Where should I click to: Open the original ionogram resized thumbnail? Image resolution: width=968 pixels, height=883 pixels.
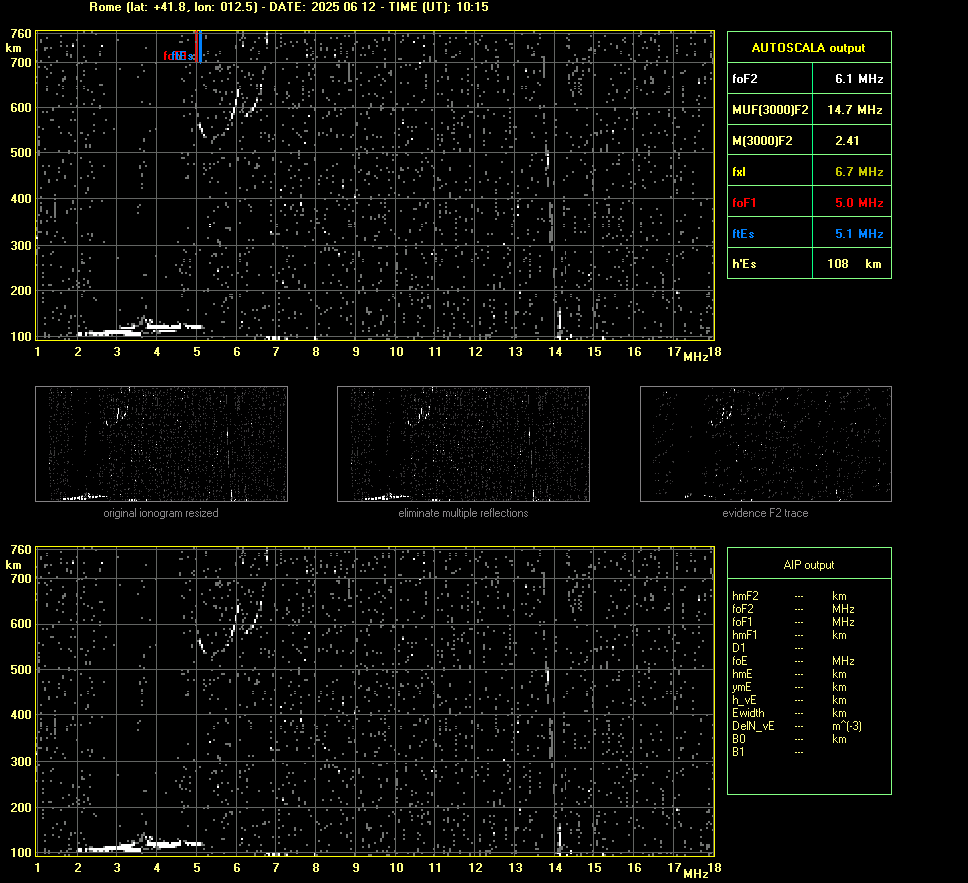point(161,443)
